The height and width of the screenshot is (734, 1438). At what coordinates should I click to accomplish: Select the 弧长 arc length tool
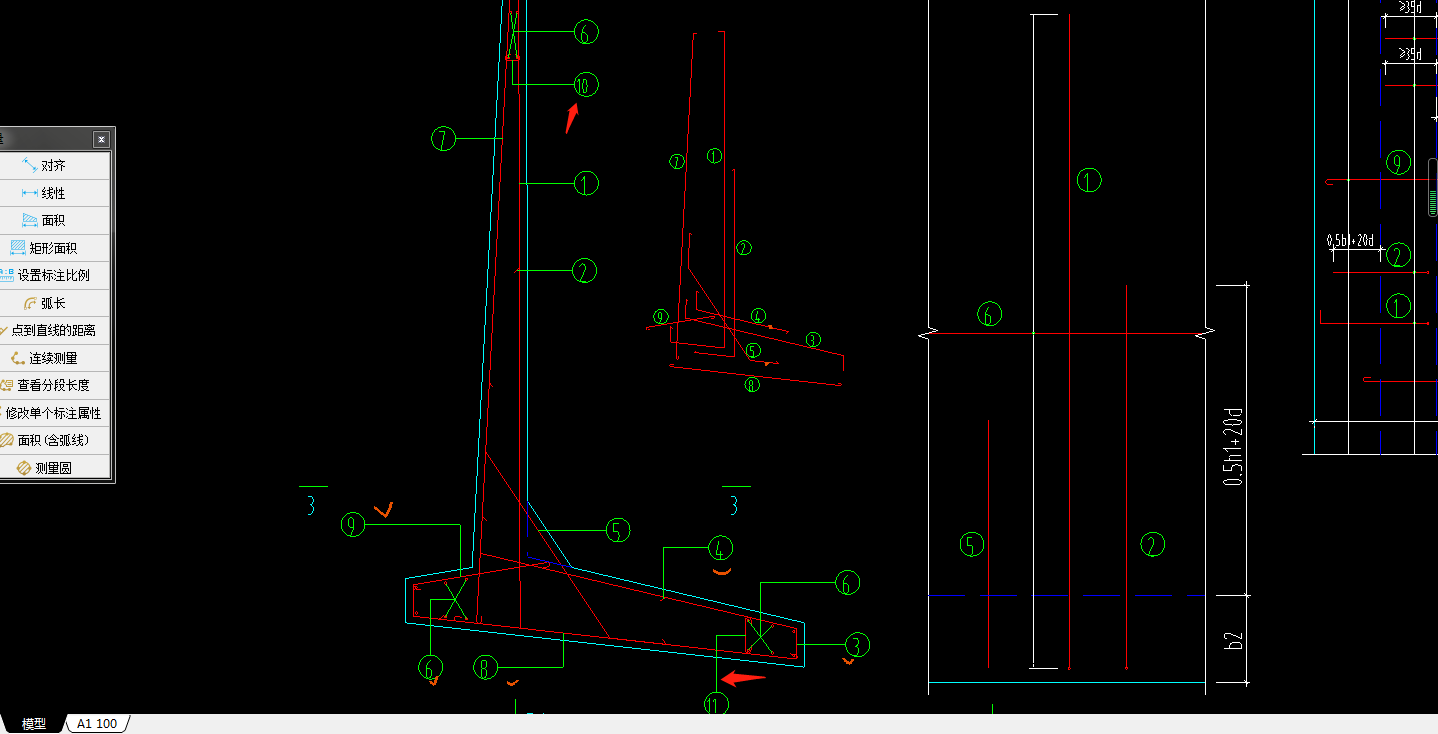[56, 303]
